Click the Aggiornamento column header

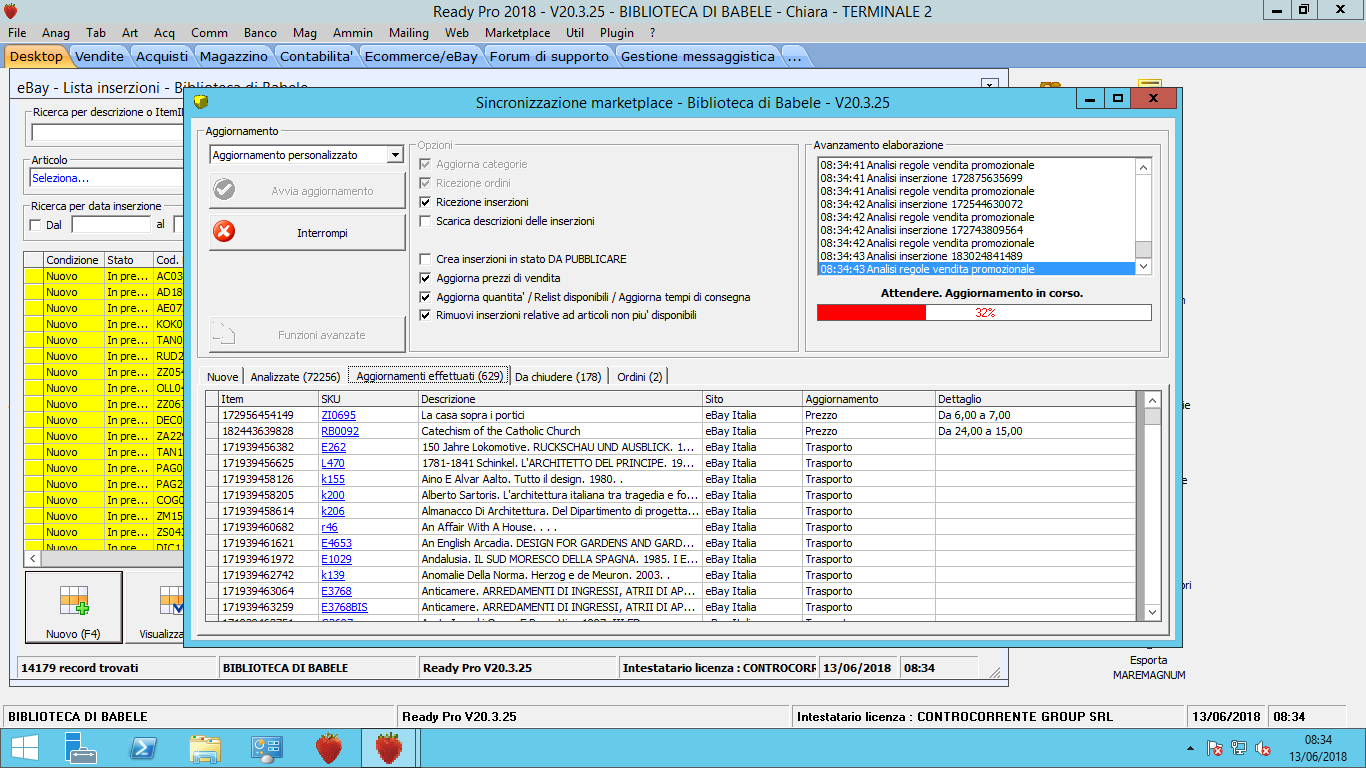[x=868, y=399]
